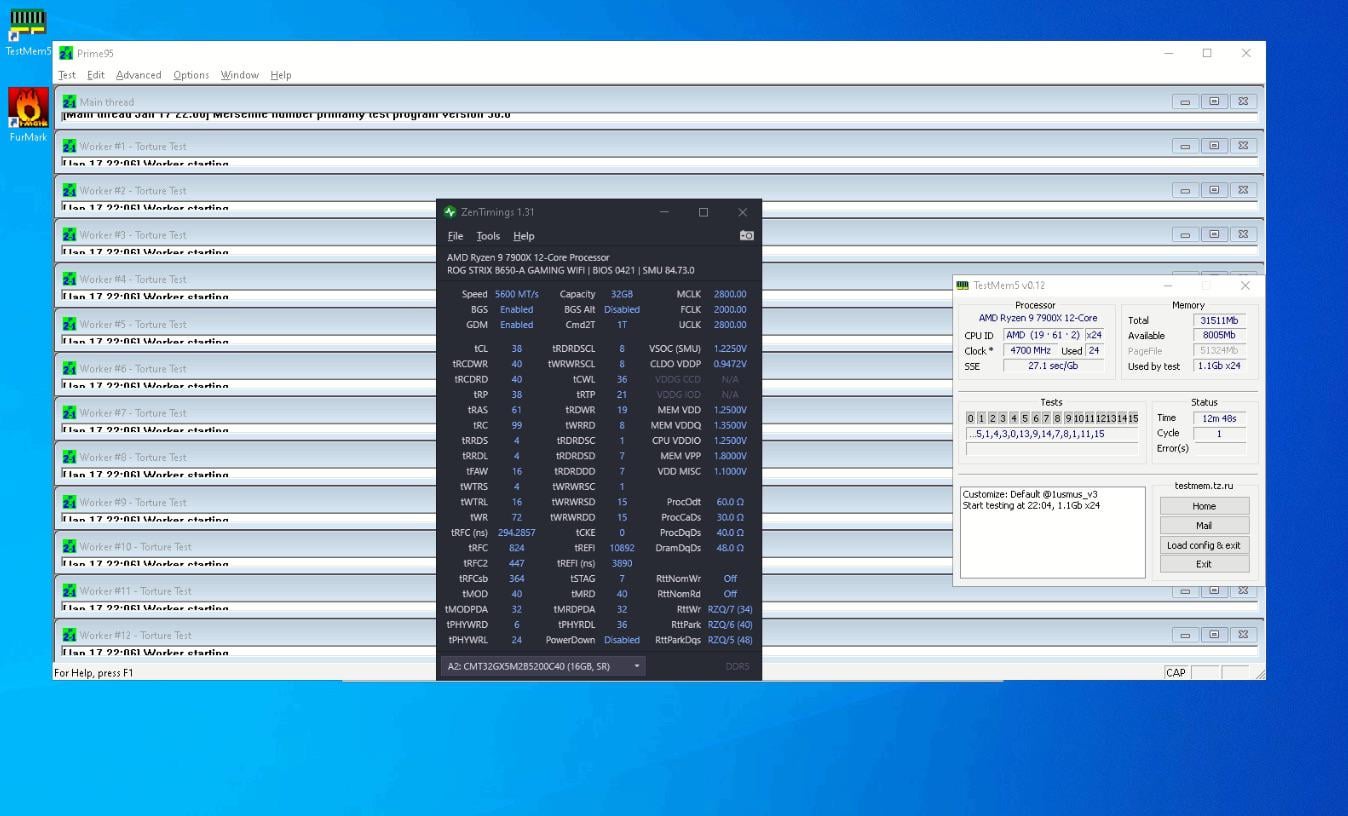Click the Worker #11 window icon
Screen dimensions: 1348x816
[69, 591]
